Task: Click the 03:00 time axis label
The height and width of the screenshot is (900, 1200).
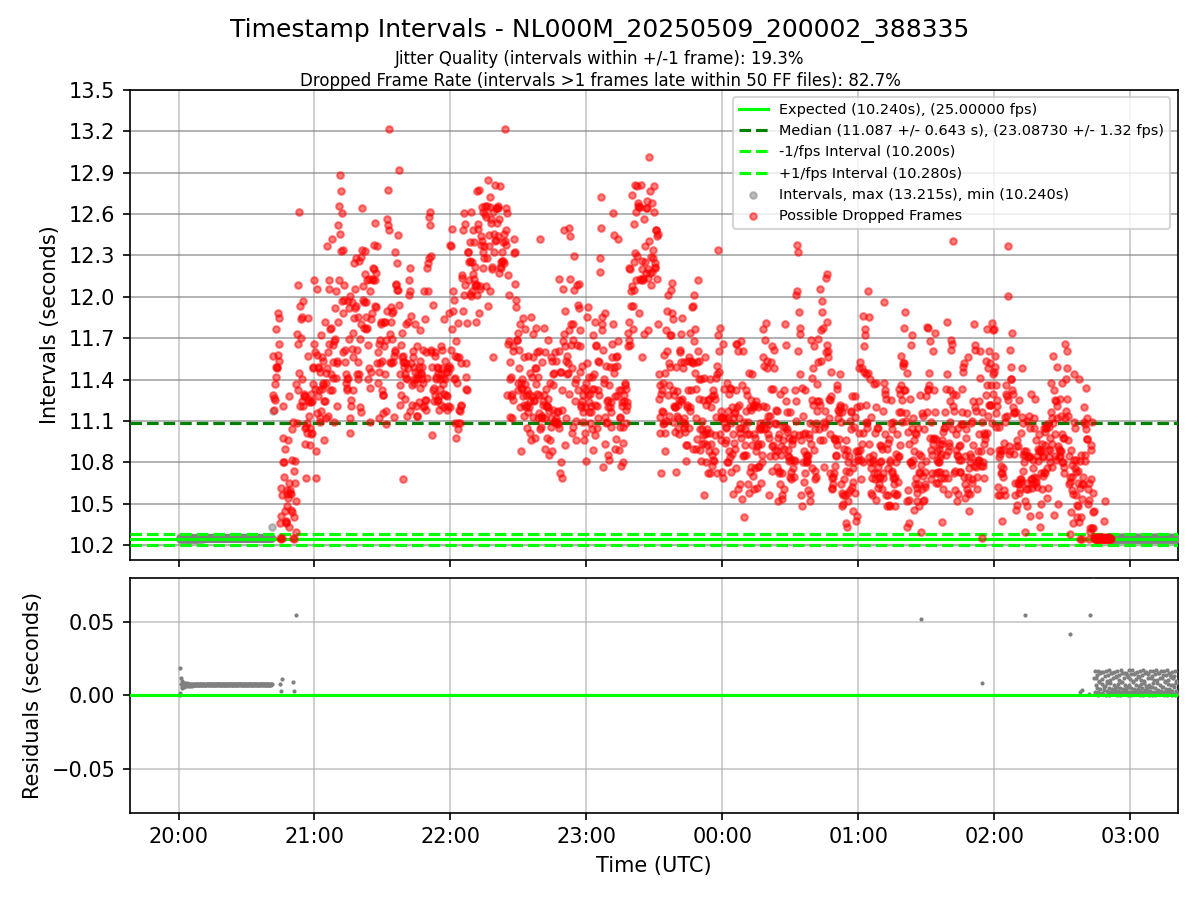Action: click(1130, 834)
